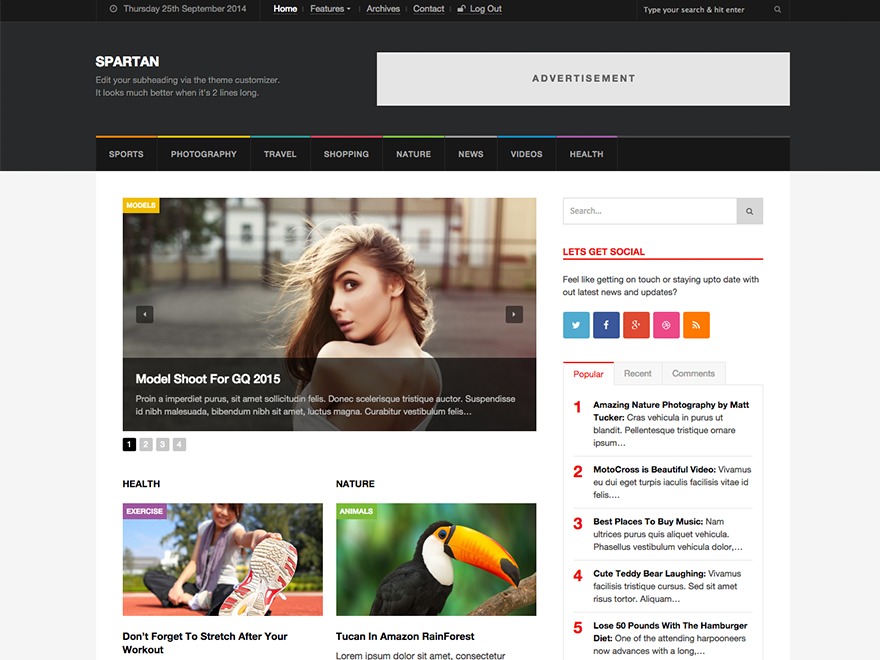Viewport: 880px width, 660px height.
Task: Click the Dribbble social icon
Action: coord(666,325)
